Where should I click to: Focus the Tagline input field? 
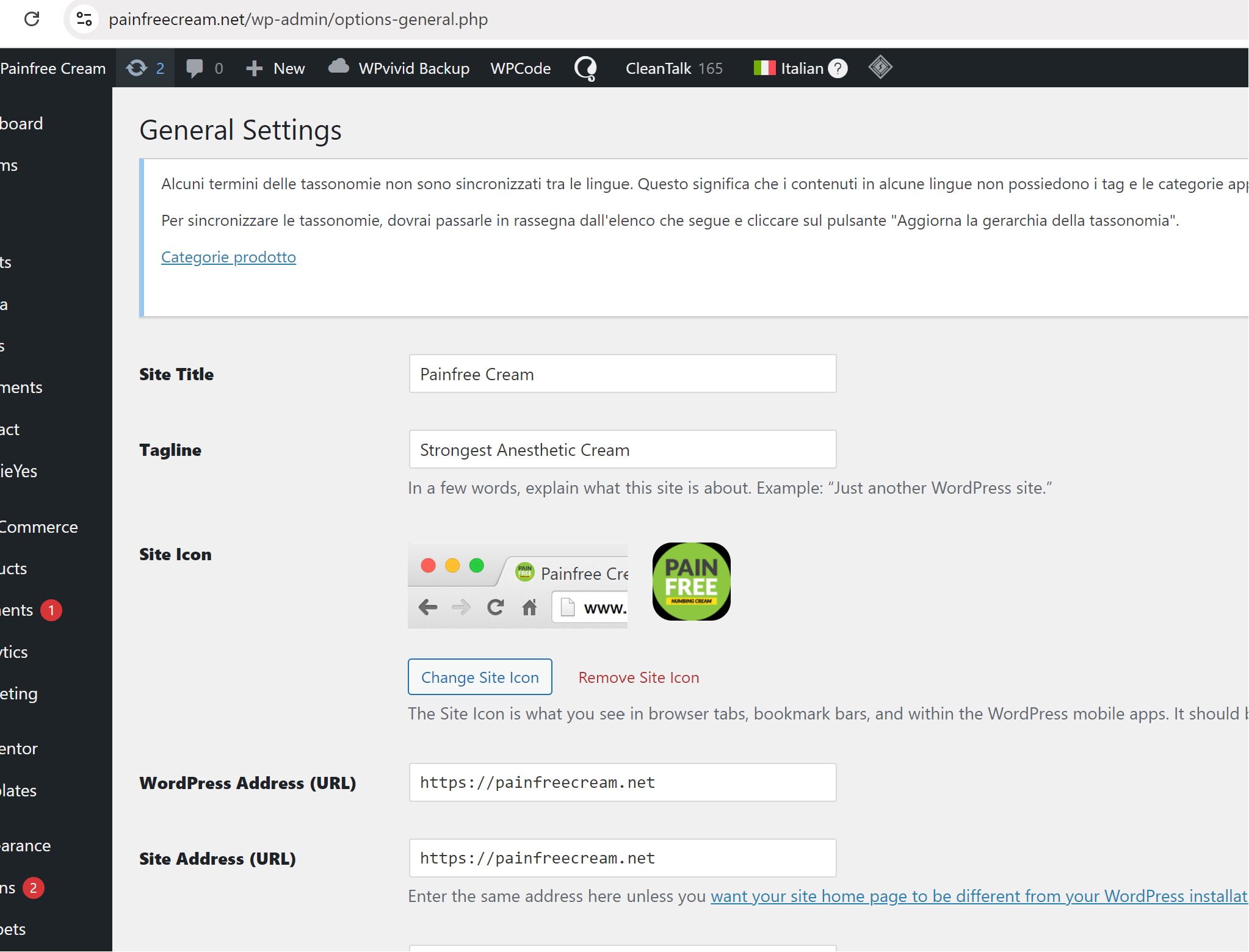[622, 449]
